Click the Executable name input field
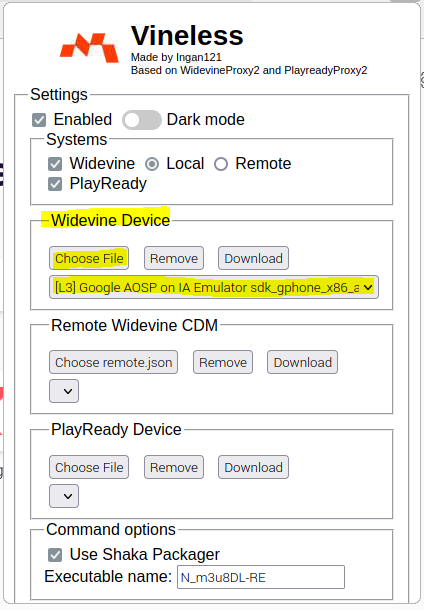This screenshot has width=424, height=610. (x=261, y=577)
